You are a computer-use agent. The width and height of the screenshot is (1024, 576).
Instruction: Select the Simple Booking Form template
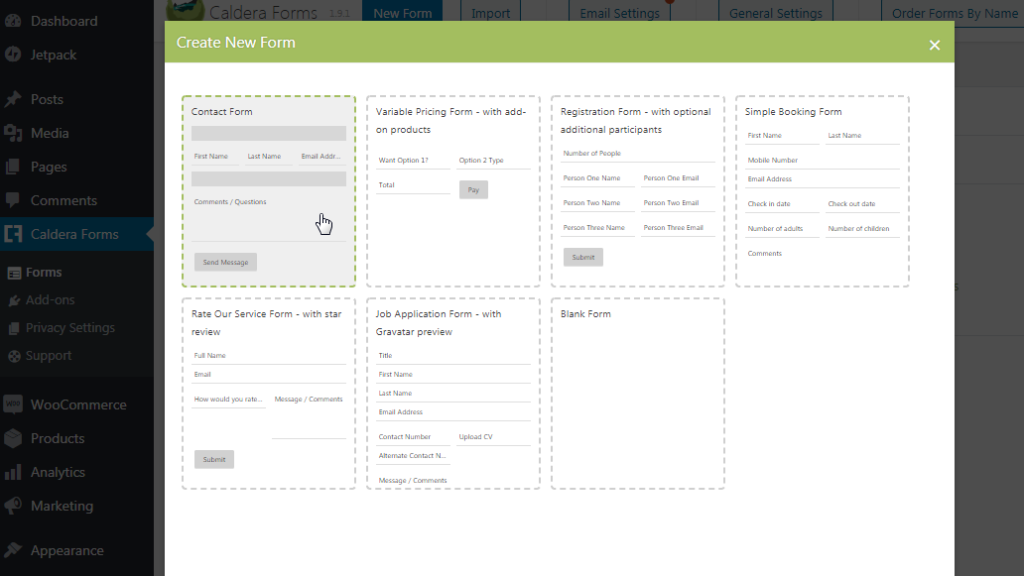point(822,191)
